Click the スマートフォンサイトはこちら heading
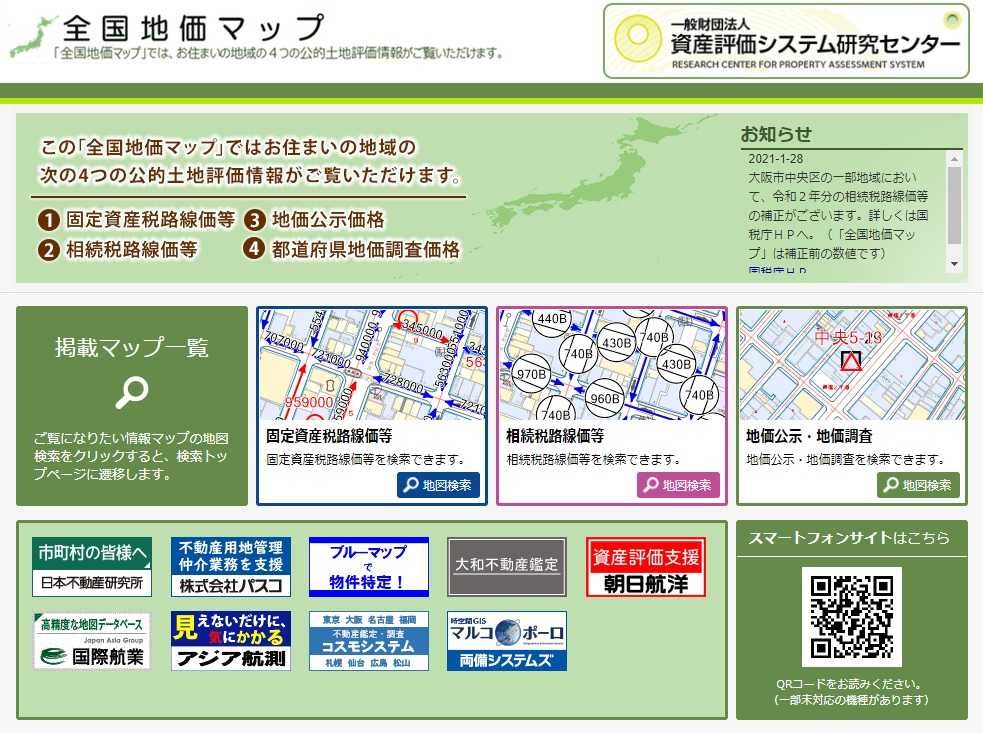This screenshot has height=733, width=983. click(849, 538)
